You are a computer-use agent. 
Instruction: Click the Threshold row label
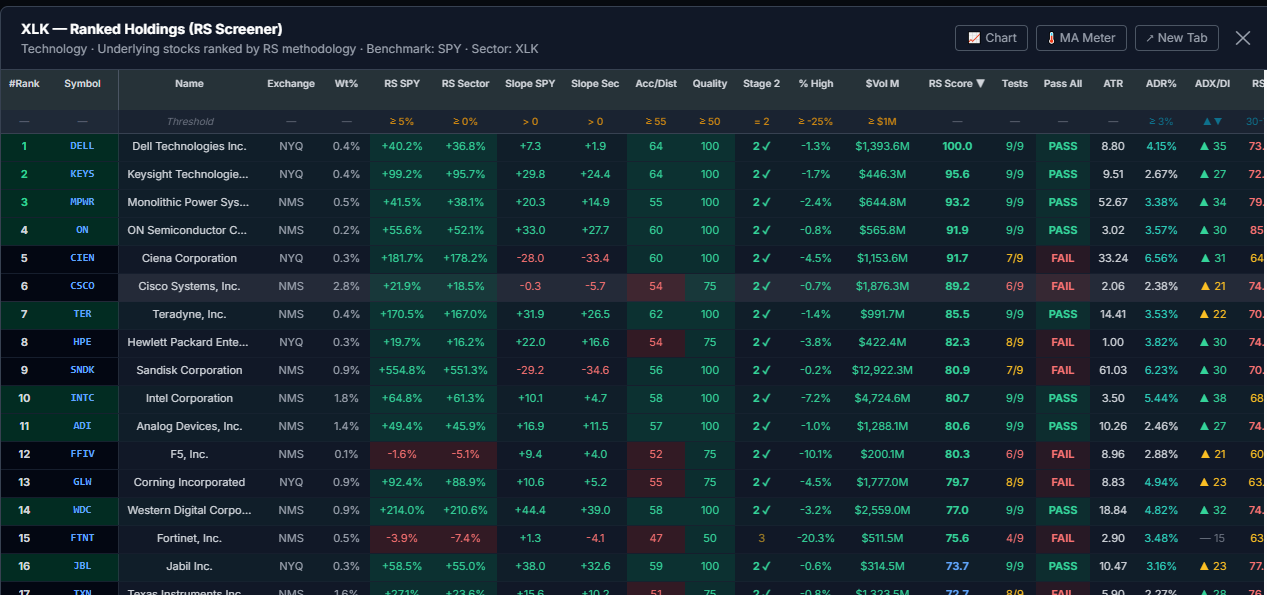click(x=189, y=121)
